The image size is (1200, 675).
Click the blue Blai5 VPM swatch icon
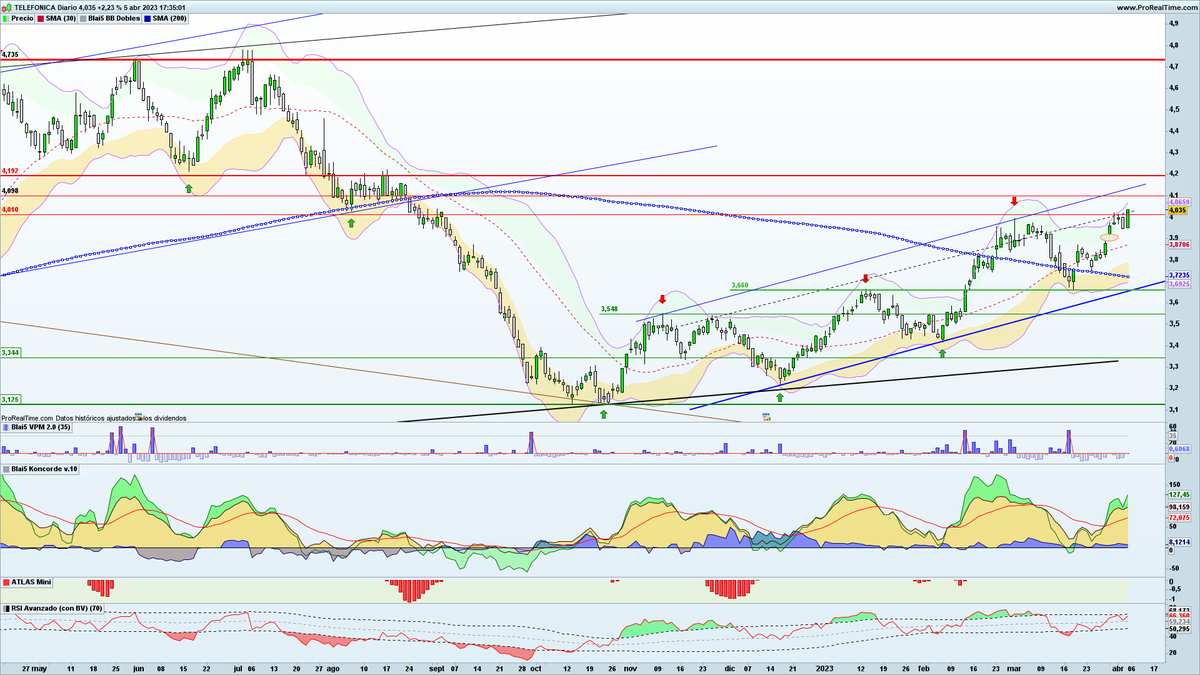tap(6, 428)
